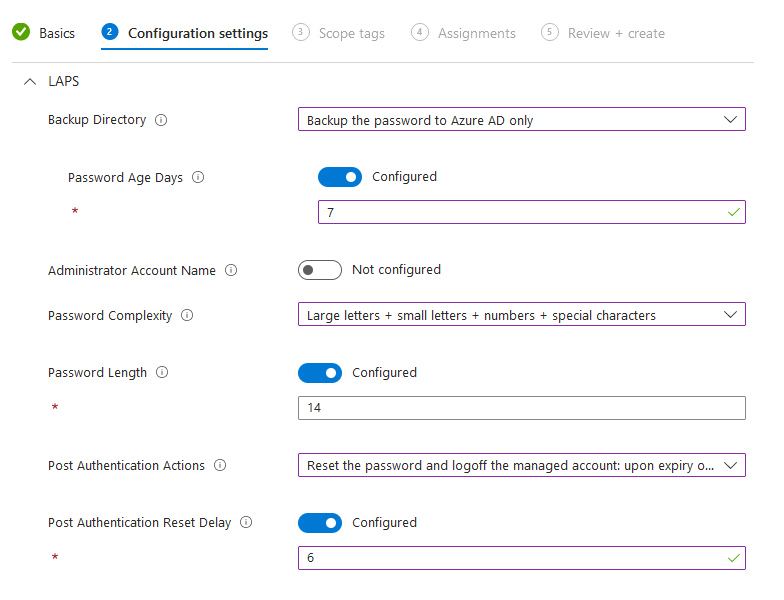The height and width of the screenshot is (600, 784).
Task: Click info icon beside Password Length
Action: tap(162, 373)
